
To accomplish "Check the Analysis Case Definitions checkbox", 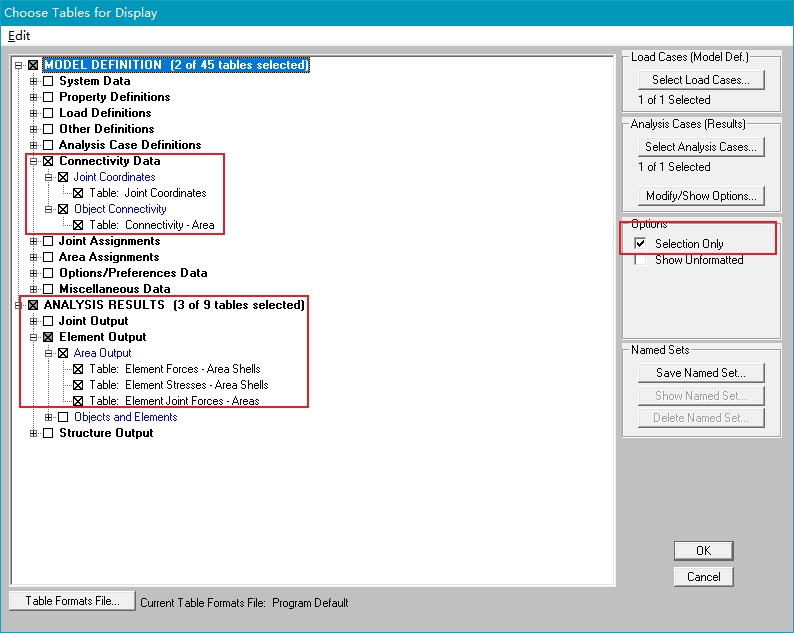I will click(x=48, y=145).
